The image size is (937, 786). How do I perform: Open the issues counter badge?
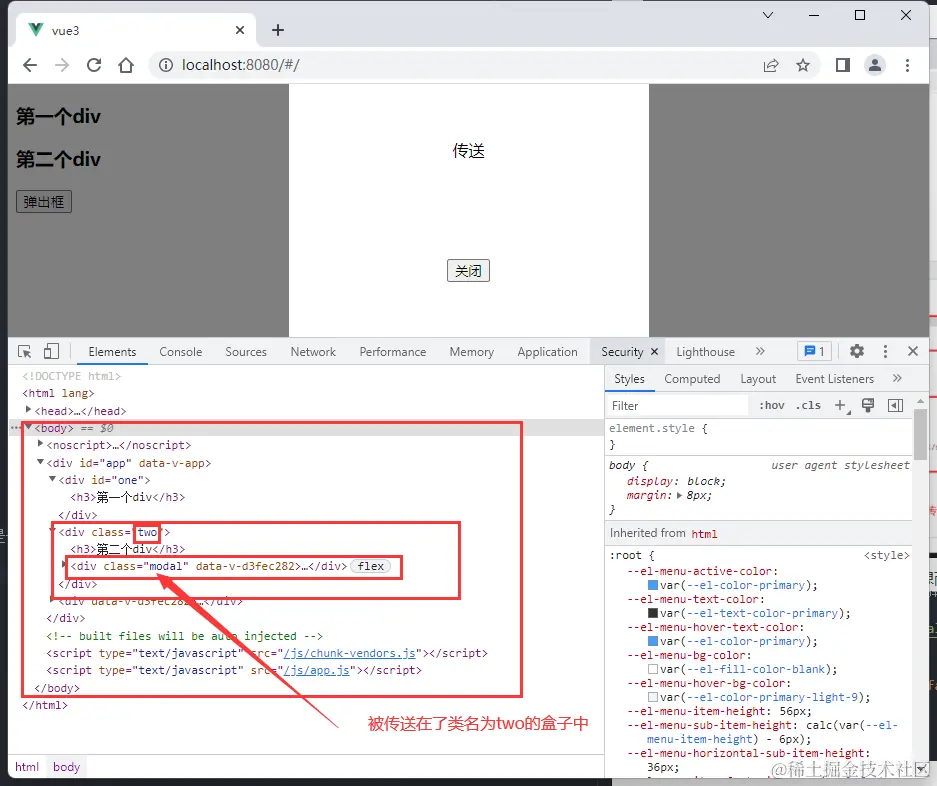pos(814,351)
